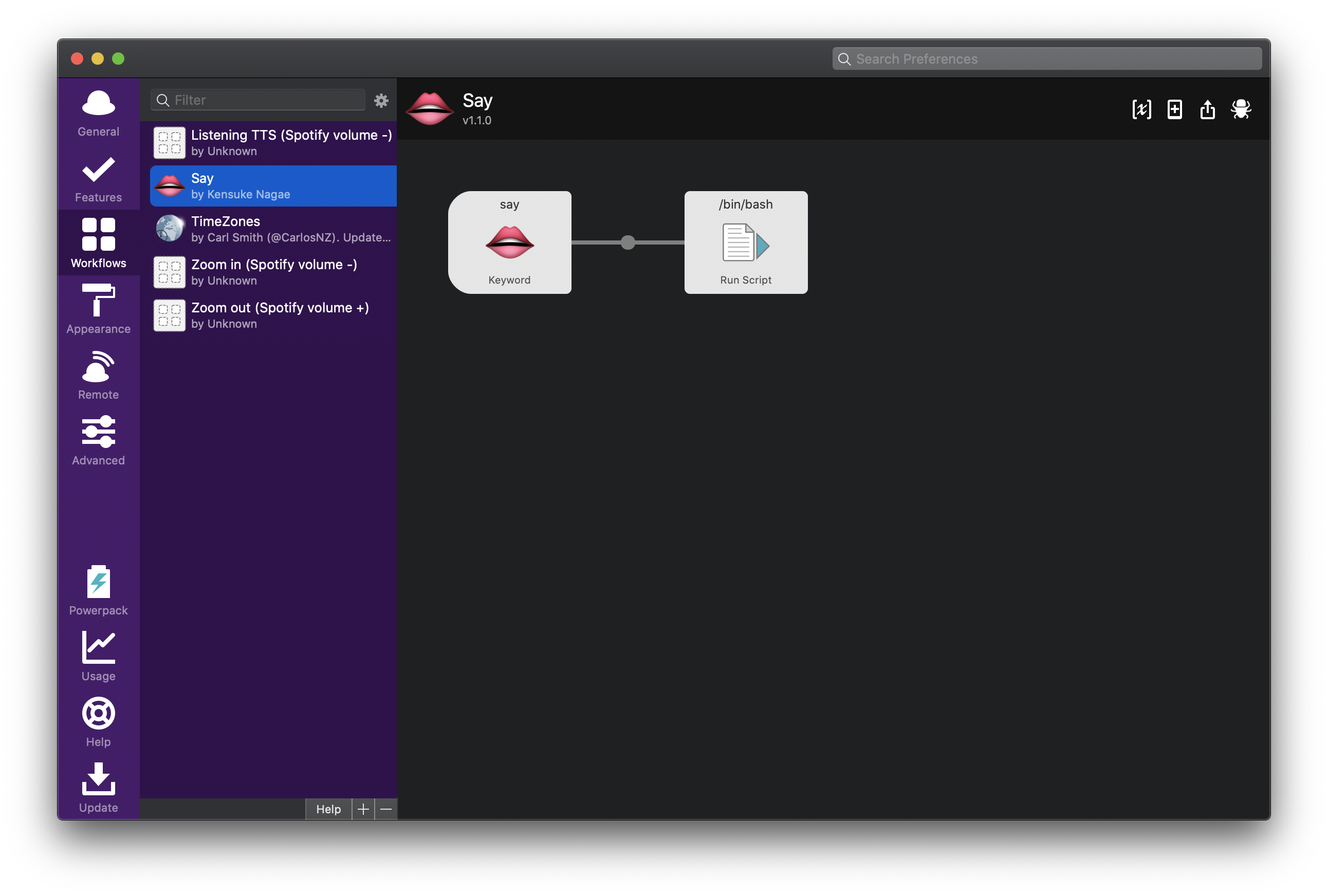Click the add note icon in header
The width and height of the screenshot is (1328, 896).
click(1174, 109)
